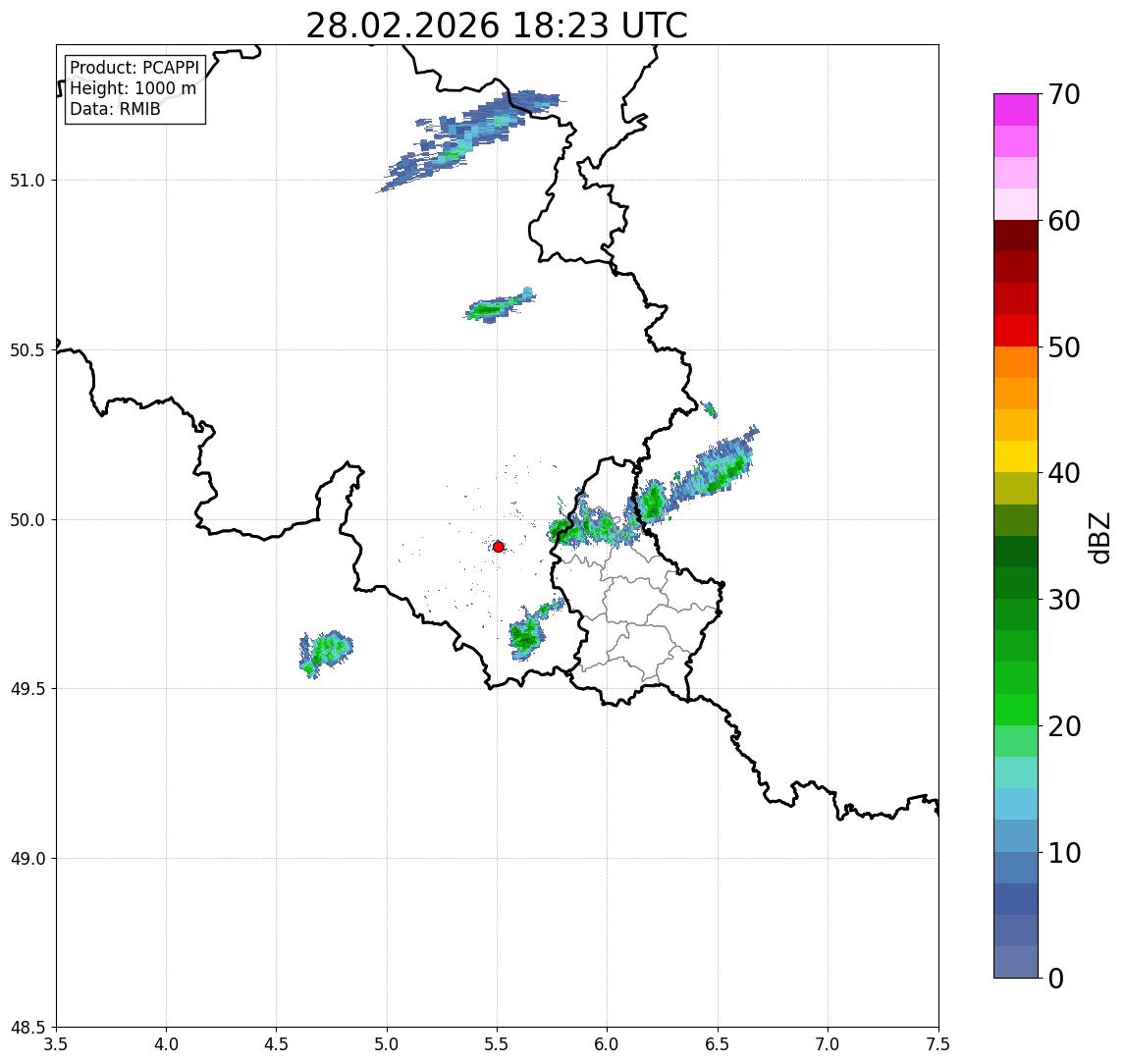Image resolution: width=1124 pixels, height=1064 pixels.
Task: Click colorbar tick value 70
Action: coord(1063,94)
